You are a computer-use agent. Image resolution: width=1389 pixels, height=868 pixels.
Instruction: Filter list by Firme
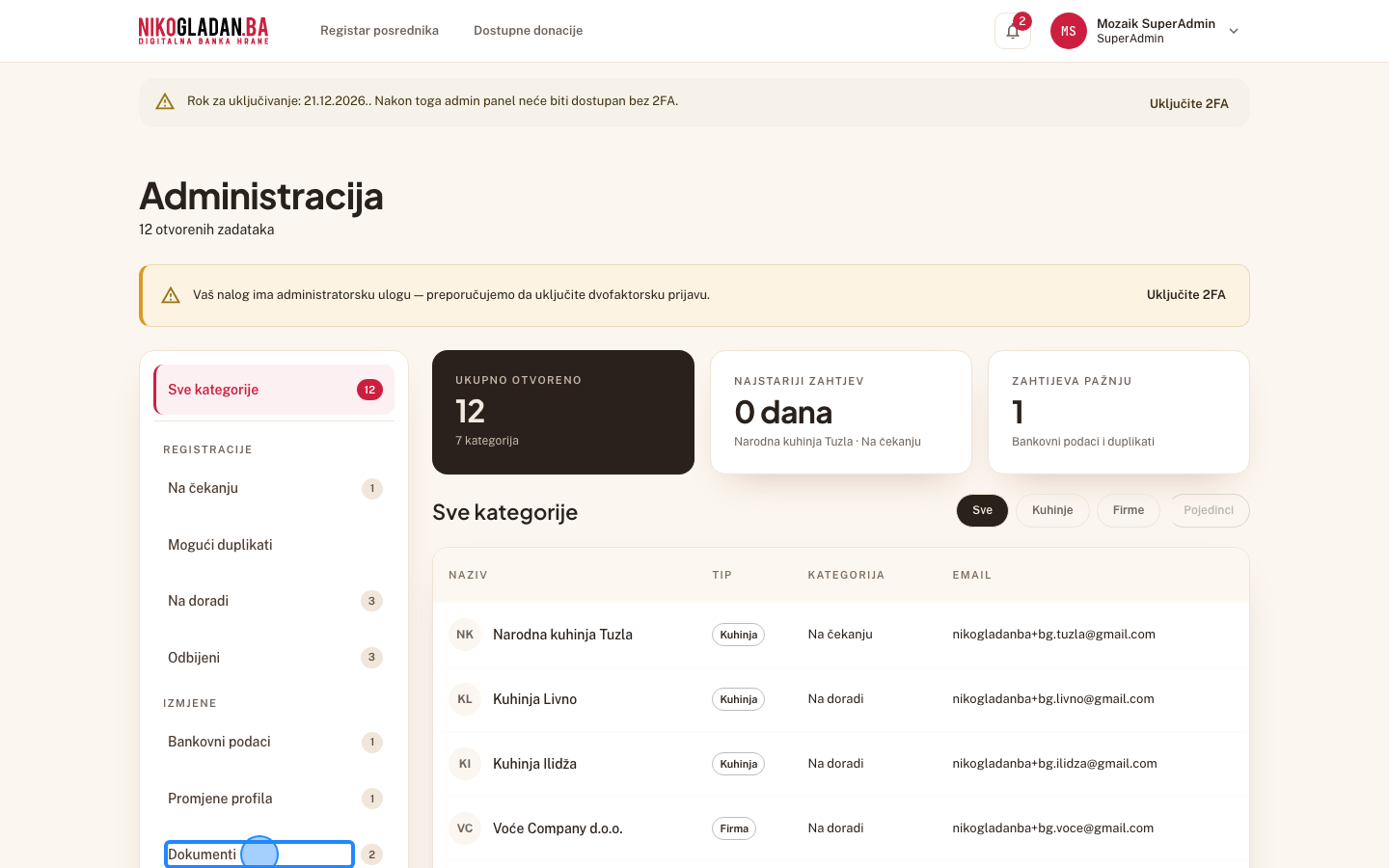[x=1129, y=510]
